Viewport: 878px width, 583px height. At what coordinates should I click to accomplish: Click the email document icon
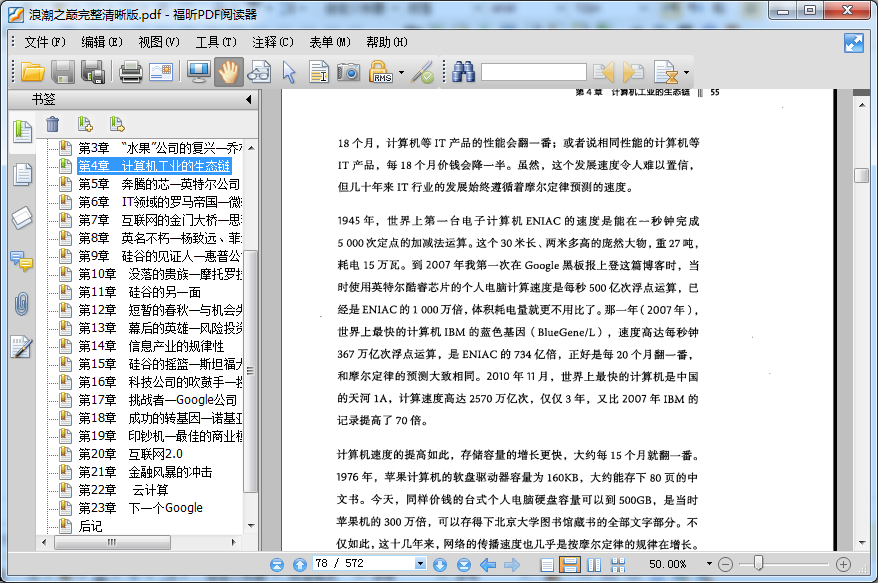click(161, 72)
